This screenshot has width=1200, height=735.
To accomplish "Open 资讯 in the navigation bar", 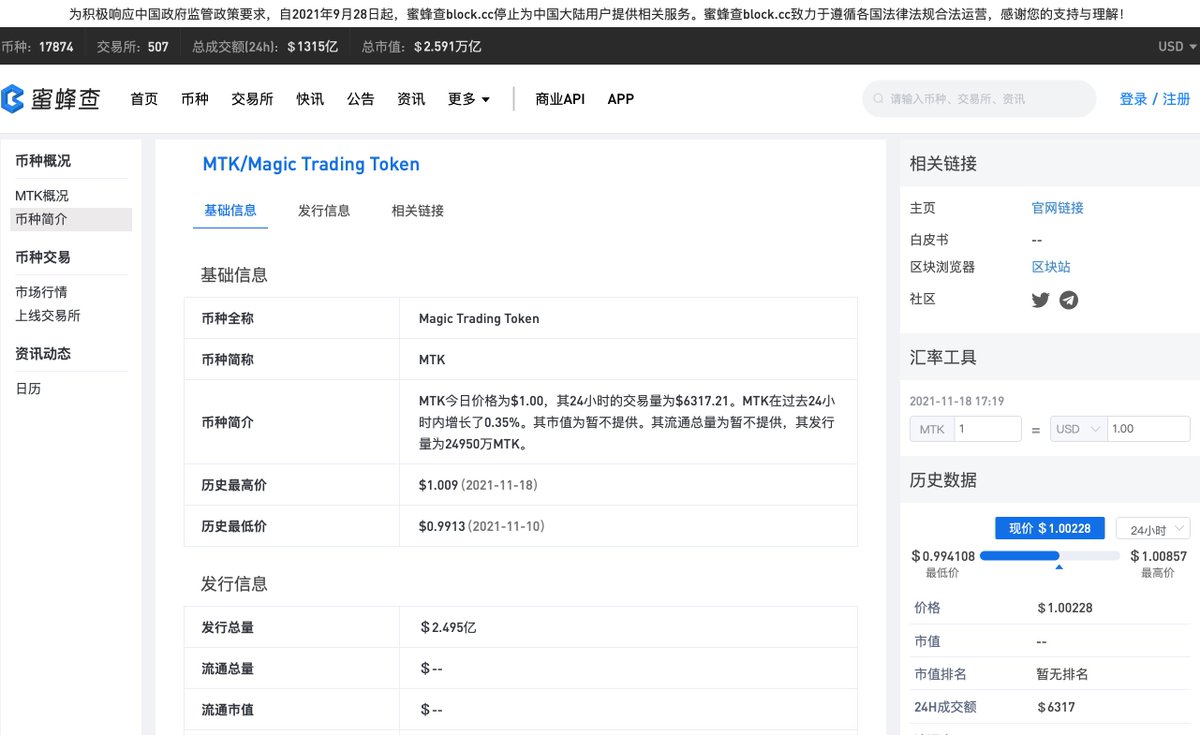I will coord(411,99).
